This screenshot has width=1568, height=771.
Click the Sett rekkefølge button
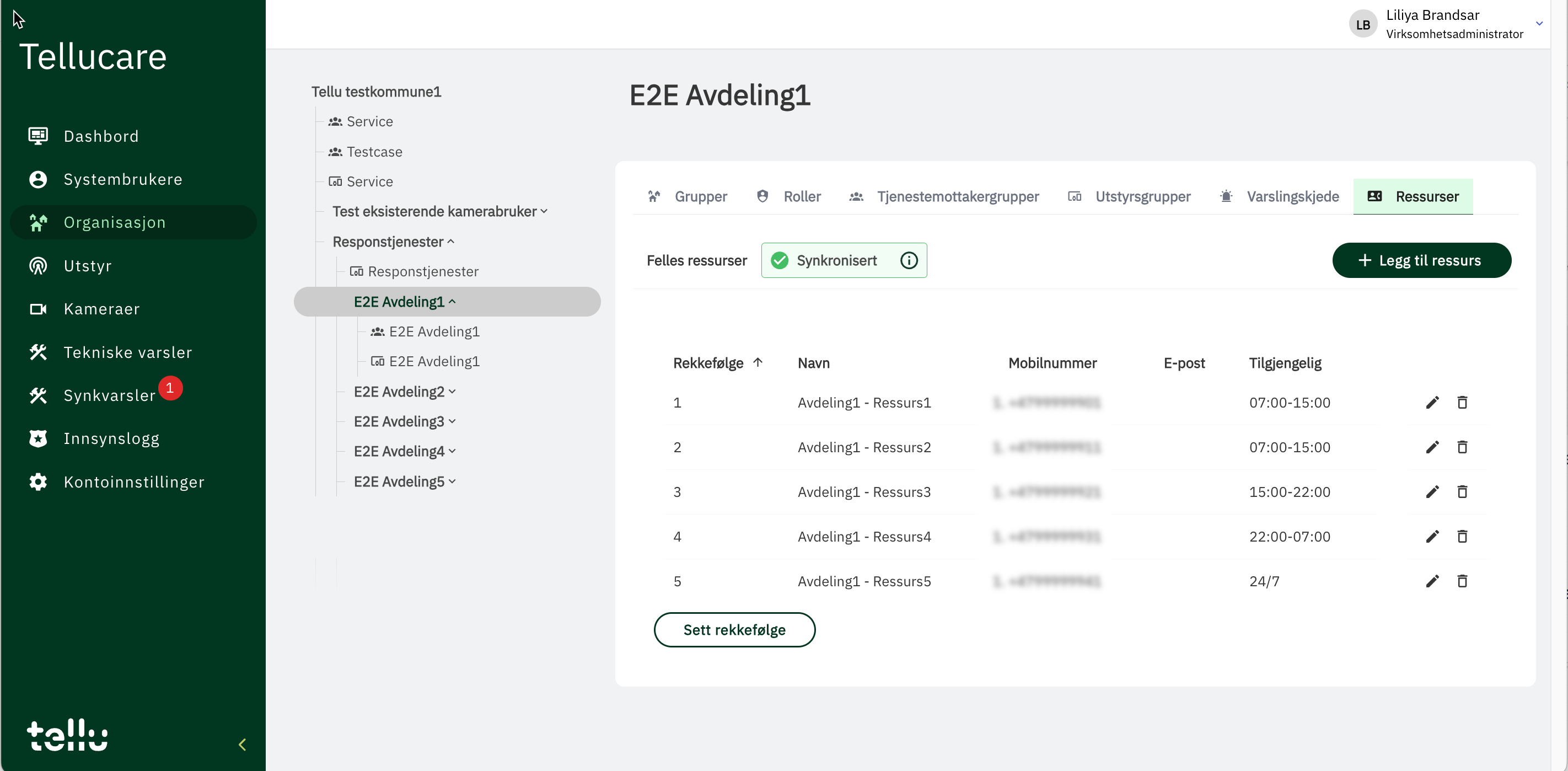tap(734, 630)
